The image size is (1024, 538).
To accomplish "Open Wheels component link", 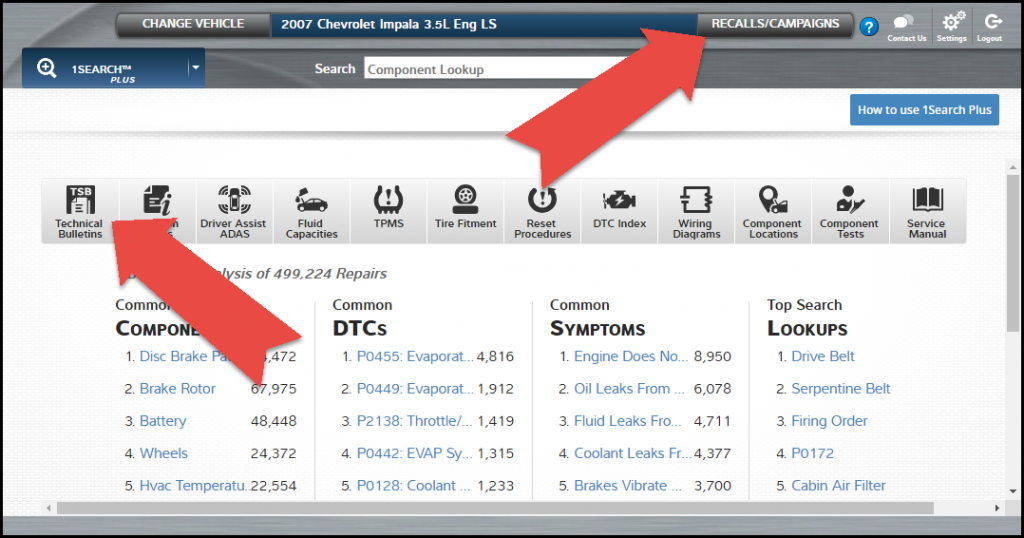I will click(x=164, y=453).
